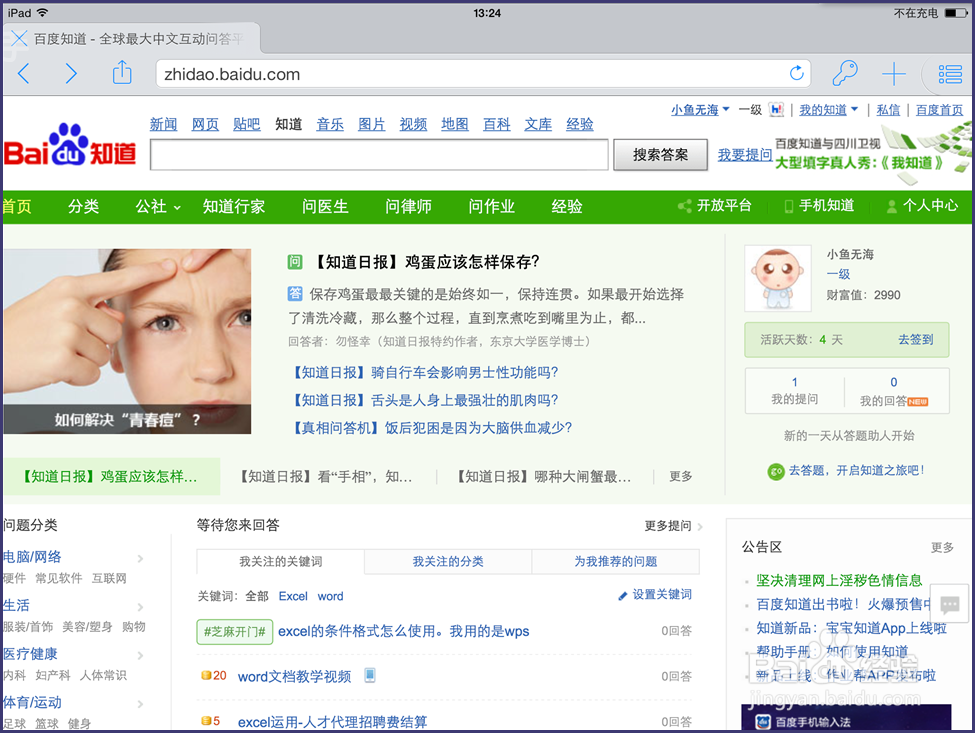Expand 电脑/网络 category arrow
This screenshot has width=975, height=733.
pos(140,558)
